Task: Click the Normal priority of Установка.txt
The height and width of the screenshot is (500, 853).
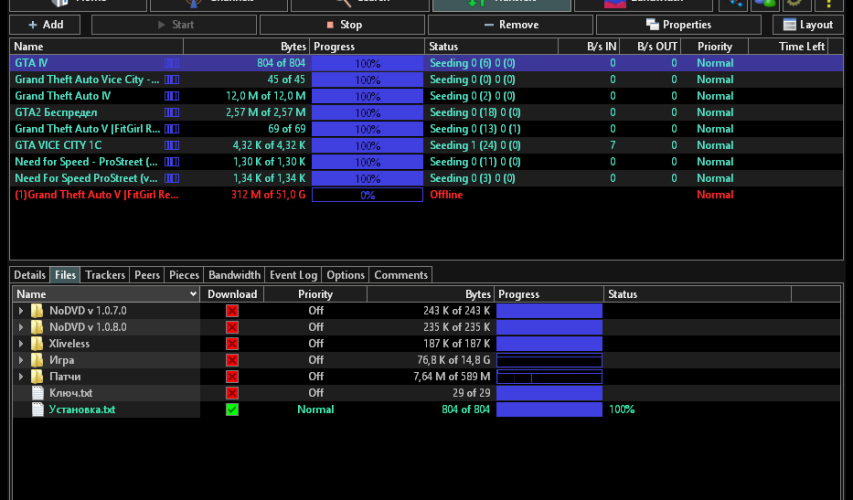Action: point(316,409)
